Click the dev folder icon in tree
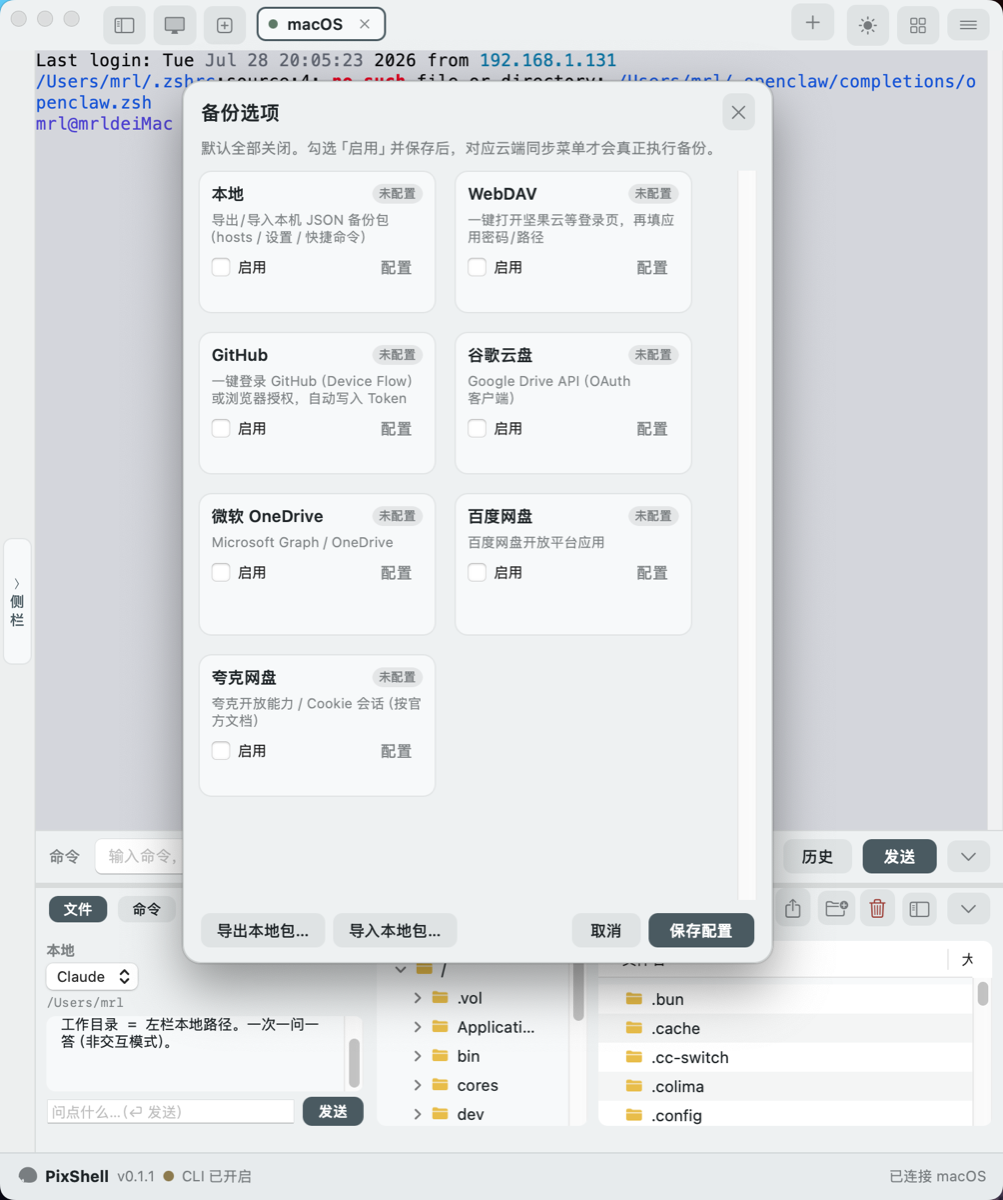Screen dimensions: 1003x1200 (x=440, y=1114)
